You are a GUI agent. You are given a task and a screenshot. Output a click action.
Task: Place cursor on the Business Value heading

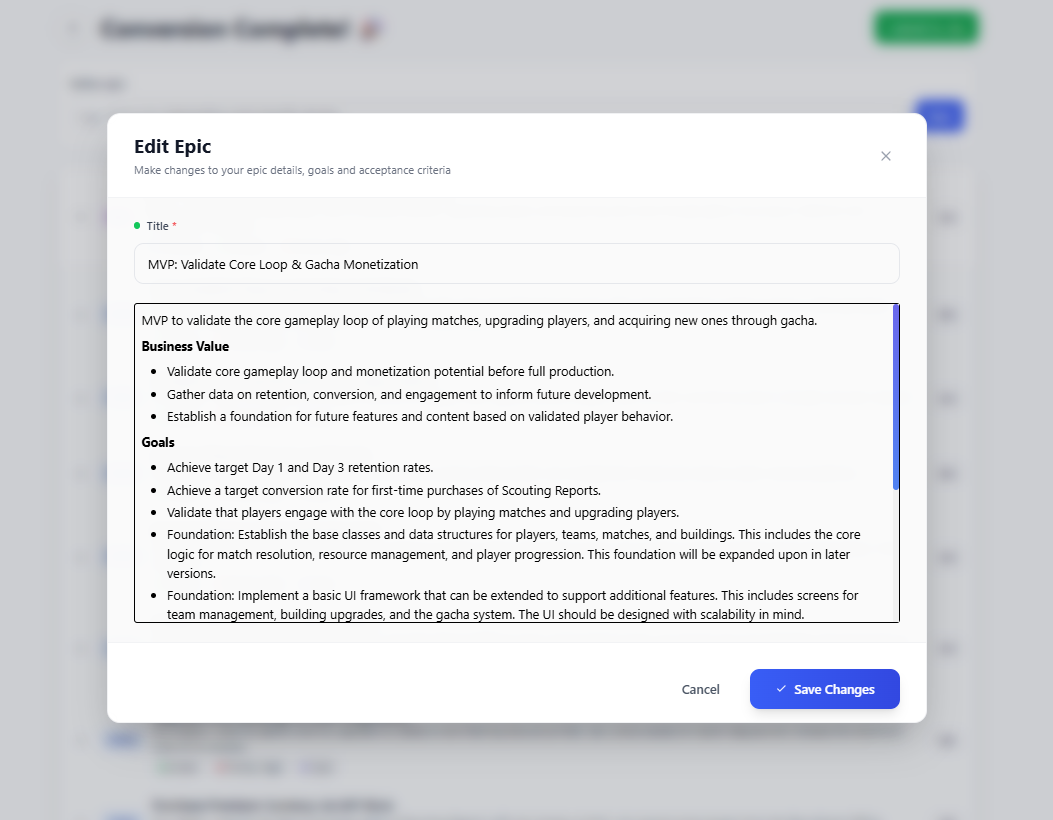coord(185,347)
